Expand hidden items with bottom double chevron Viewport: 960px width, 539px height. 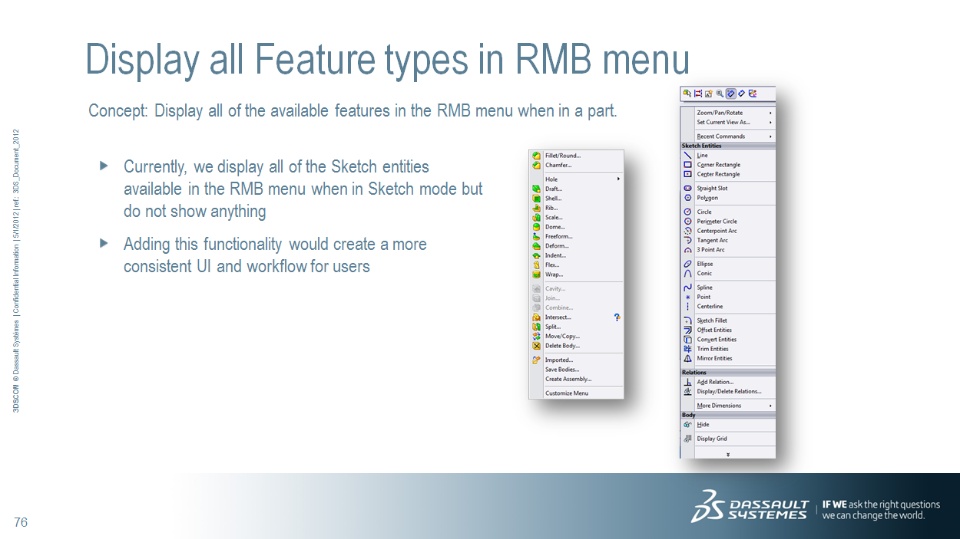click(728, 454)
